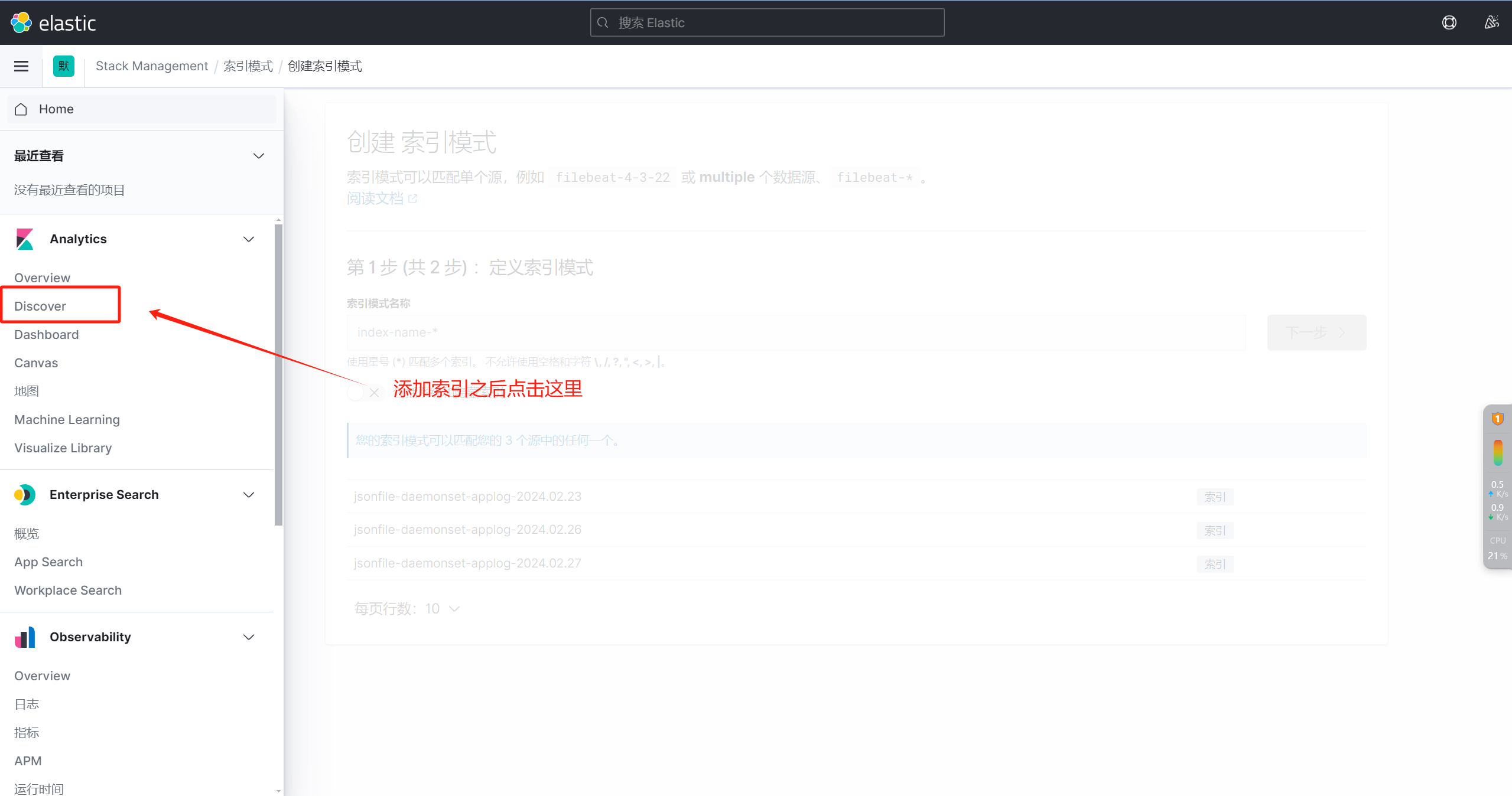
Task: Click the 下一步 next step button
Action: 1316,332
